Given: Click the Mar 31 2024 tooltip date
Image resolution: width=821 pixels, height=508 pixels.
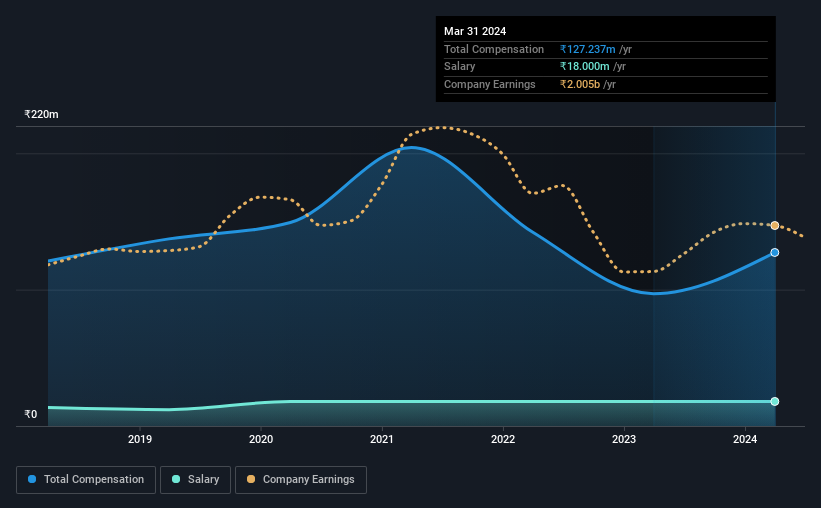Looking at the screenshot, I should pyautogui.click(x=475, y=31).
